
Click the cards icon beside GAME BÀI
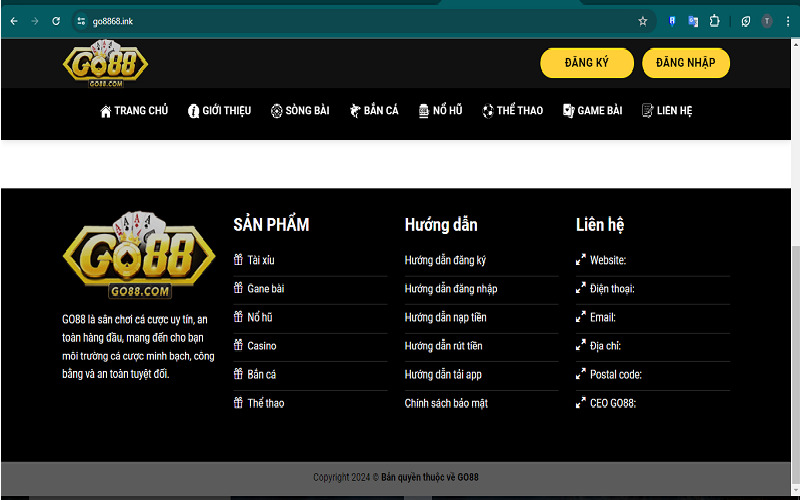pyautogui.click(x=568, y=111)
